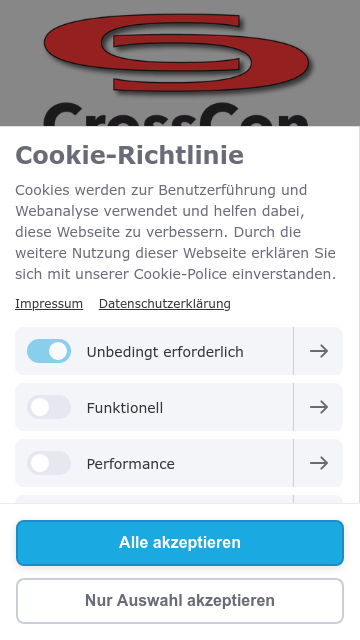360x640 pixels.
Task: Open the Impressum link
Action: click(x=49, y=304)
